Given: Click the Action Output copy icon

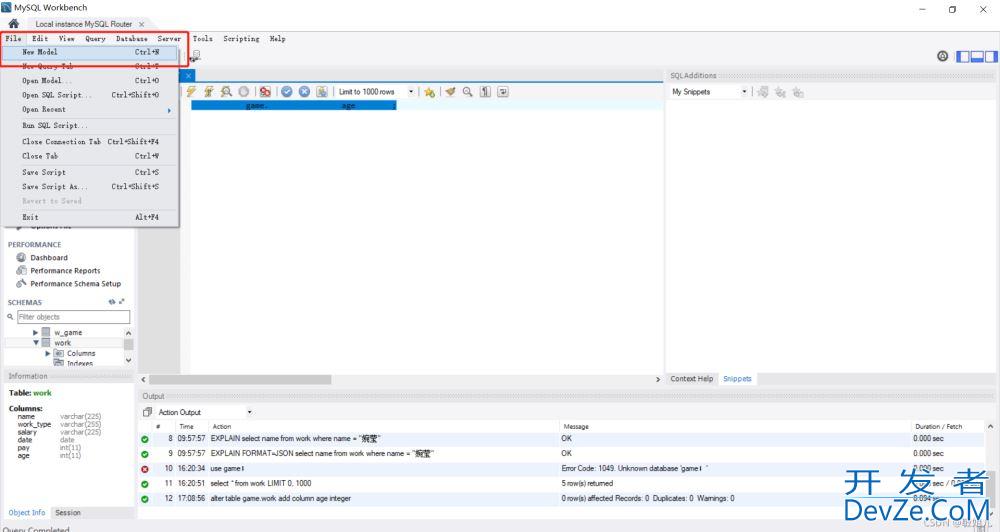Looking at the screenshot, I should point(147,412).
